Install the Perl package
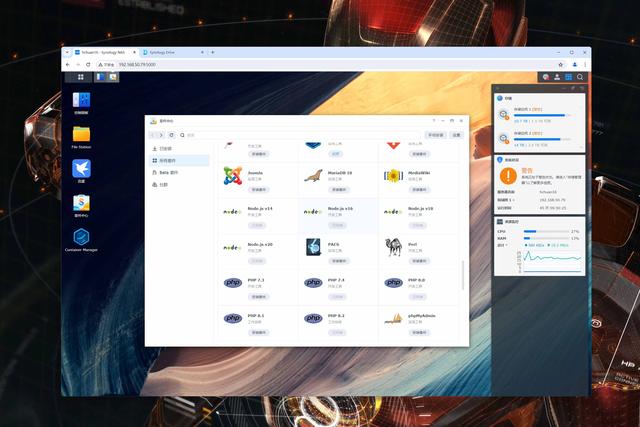This screenshot has width=640, height=427. coord(419,261)
